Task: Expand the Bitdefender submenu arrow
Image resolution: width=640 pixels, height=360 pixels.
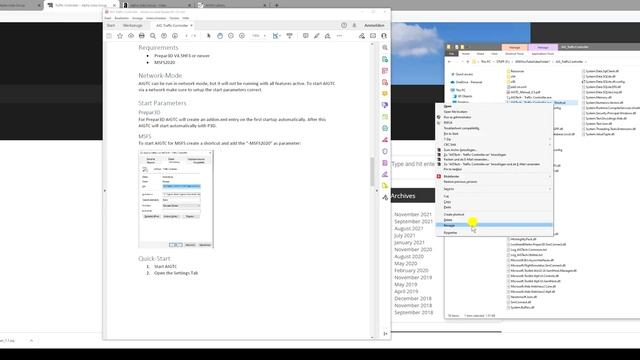Action: tap(550, 176)
